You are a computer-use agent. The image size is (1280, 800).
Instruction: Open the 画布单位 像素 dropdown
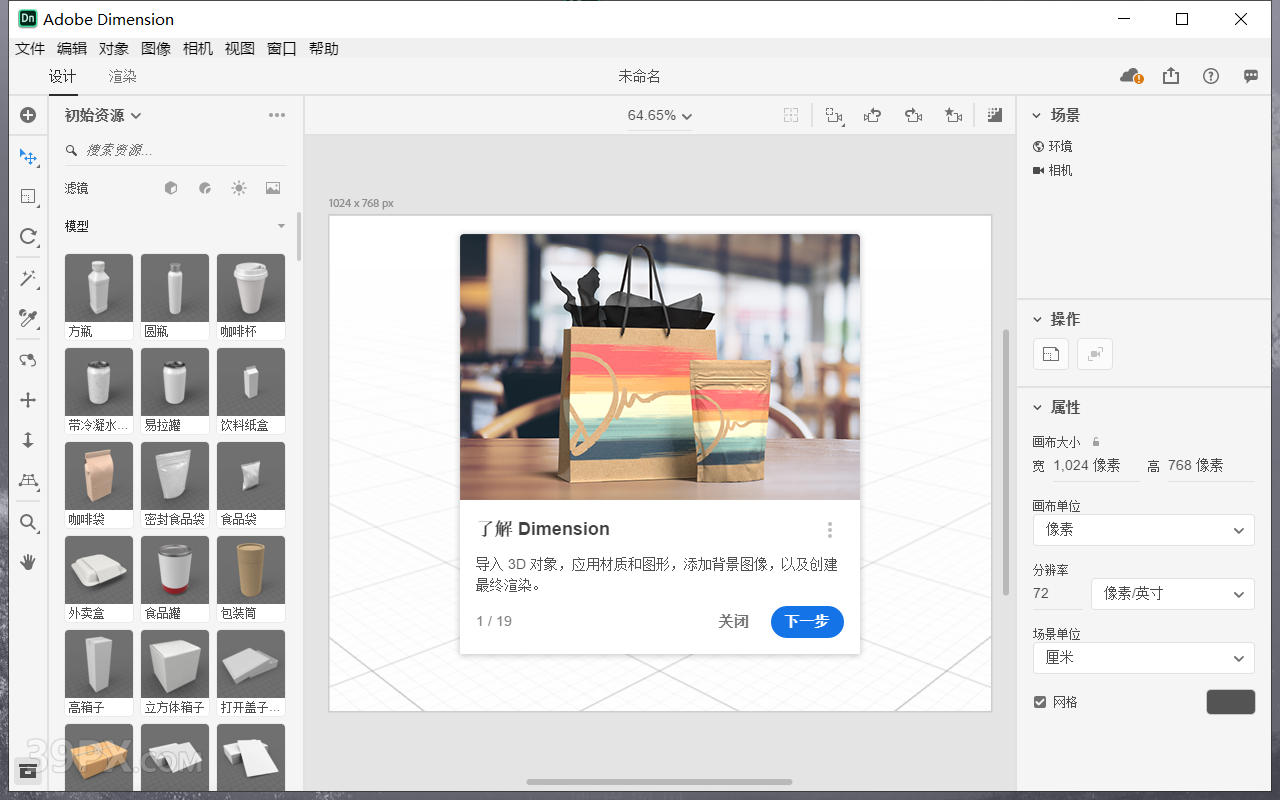(x=1143, y=530)
